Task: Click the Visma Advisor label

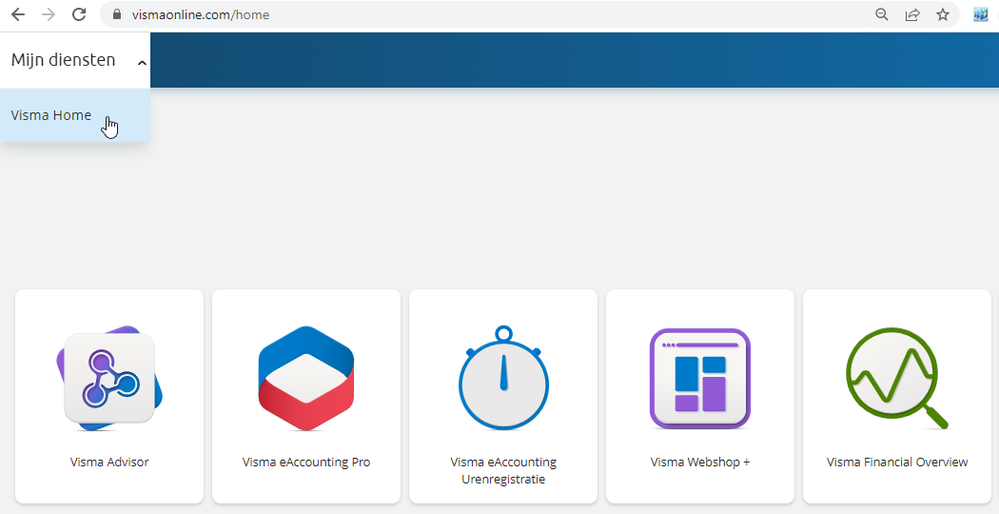Action: point(109,462)
